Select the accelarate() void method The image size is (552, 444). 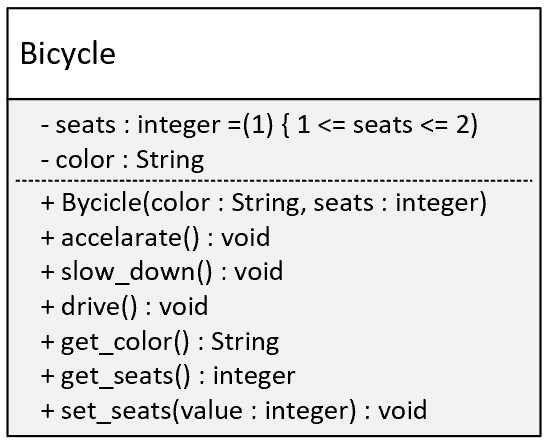tap(156, 238)
